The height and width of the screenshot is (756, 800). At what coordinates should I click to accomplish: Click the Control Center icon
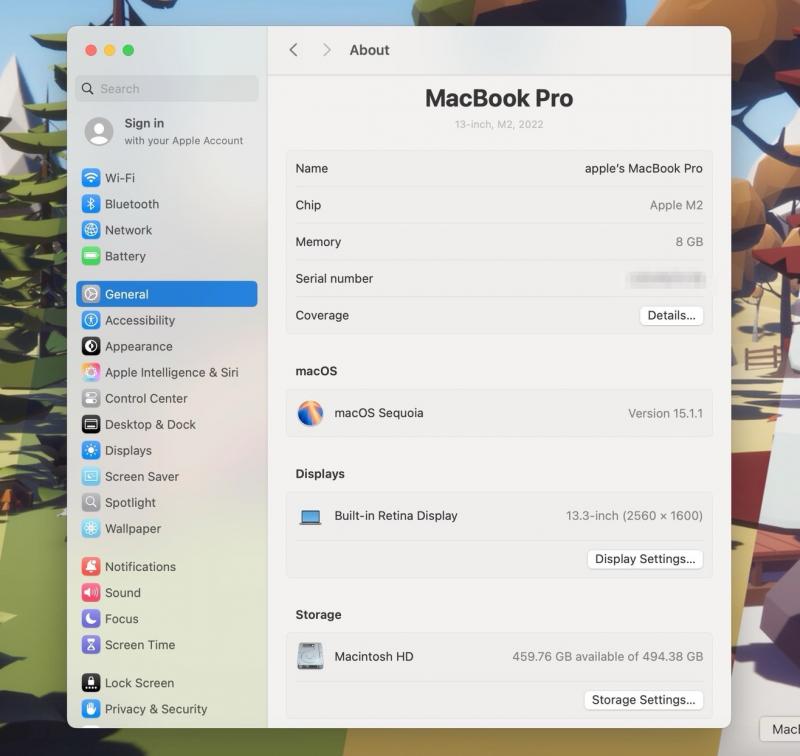click(91, 398)
